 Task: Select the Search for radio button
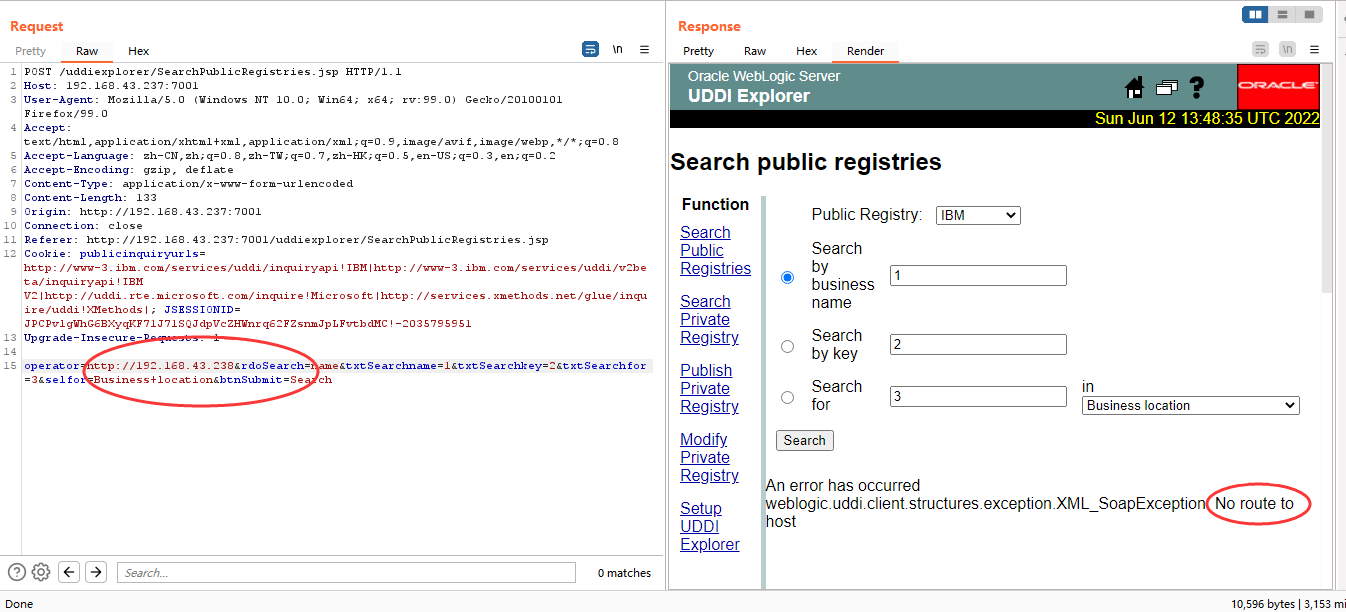787,397
